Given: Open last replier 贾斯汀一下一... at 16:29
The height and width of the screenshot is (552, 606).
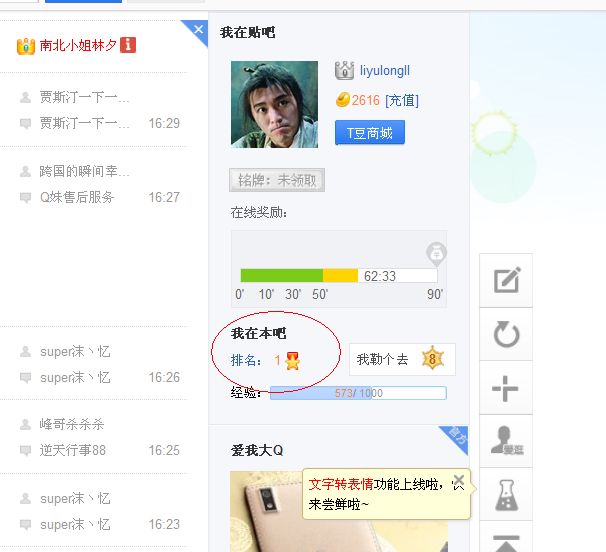Looking at the screenshot, I should click(84, 123).
